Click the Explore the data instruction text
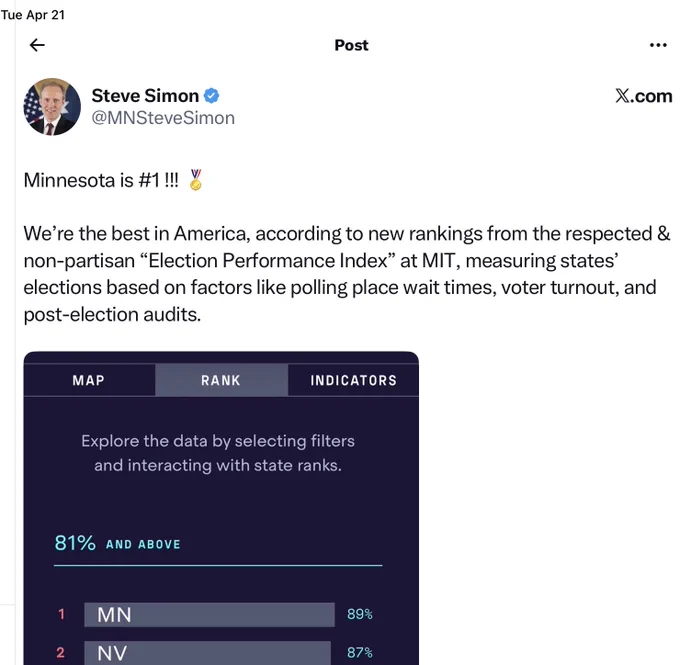The width and height of the screenshot is (680, 665). tap(218, 453)
